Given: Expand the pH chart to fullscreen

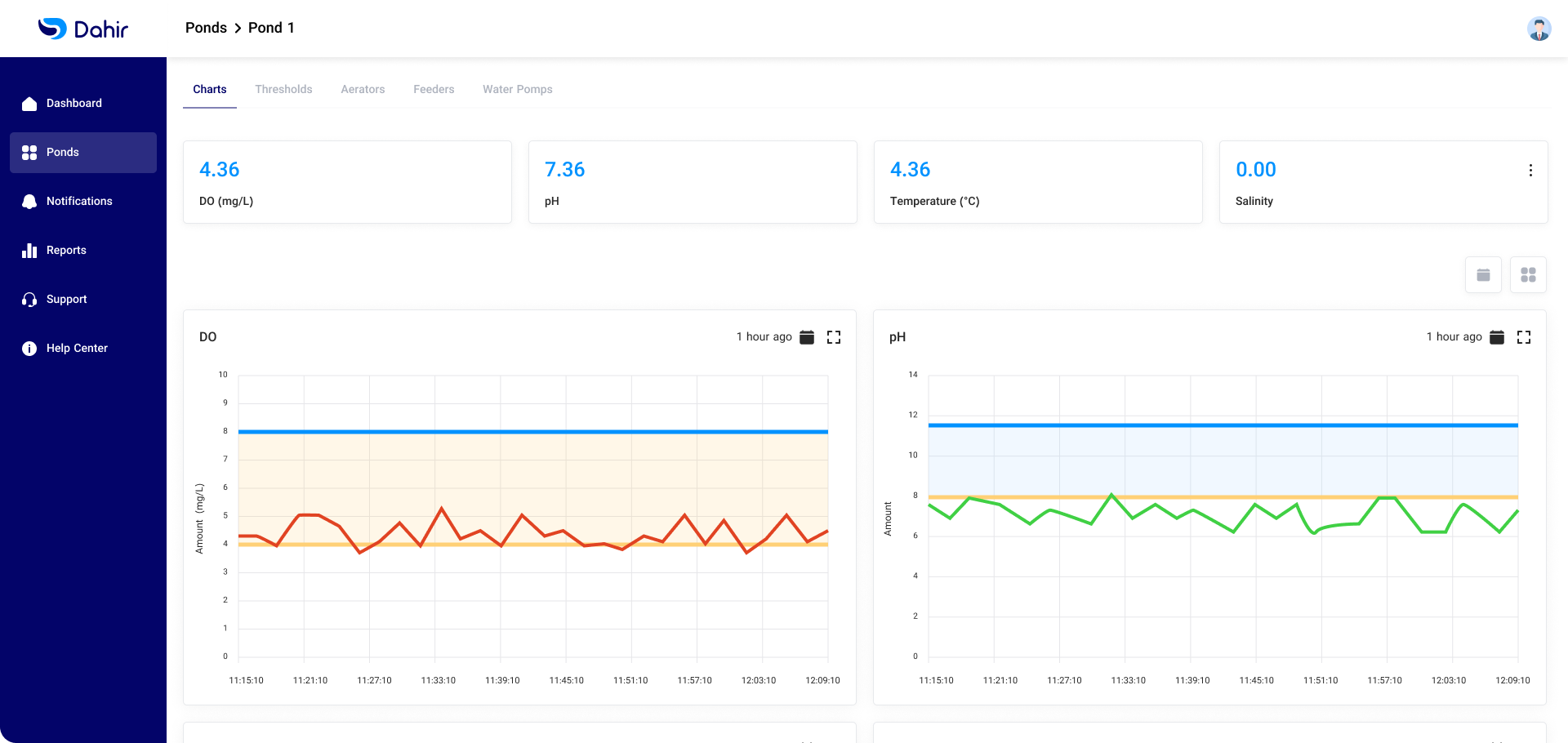Looking at the screenshot, I should [1523, 337].
